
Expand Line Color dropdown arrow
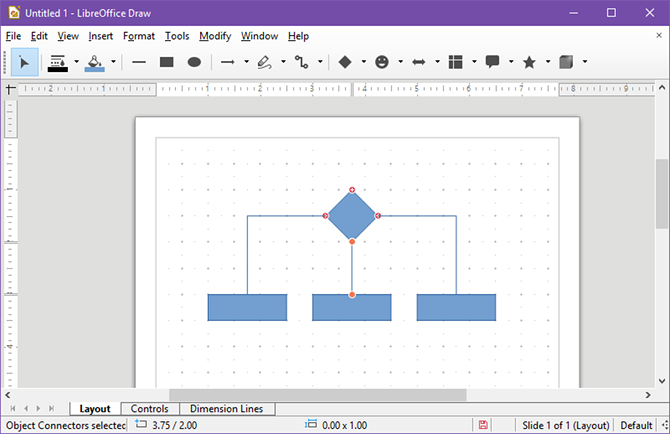pos(76,62)
